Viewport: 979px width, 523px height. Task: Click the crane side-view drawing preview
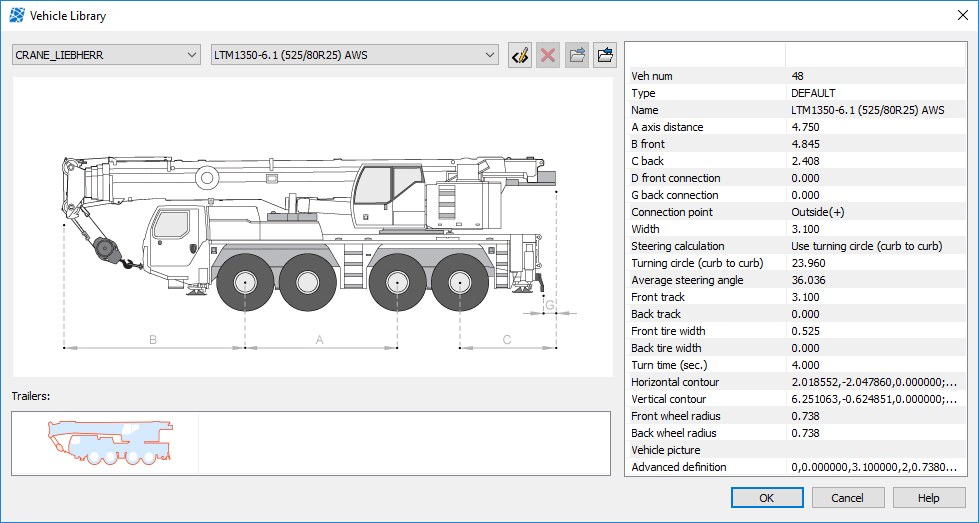coord(313,227)
